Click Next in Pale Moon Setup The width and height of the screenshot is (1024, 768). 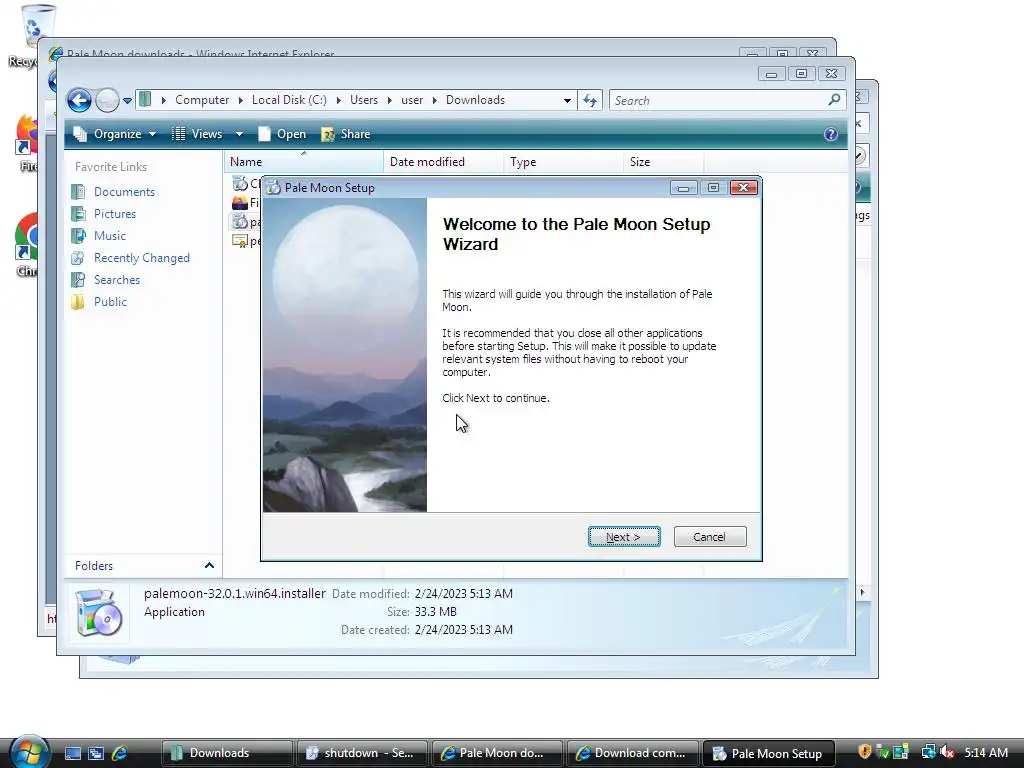pos(624,537)
